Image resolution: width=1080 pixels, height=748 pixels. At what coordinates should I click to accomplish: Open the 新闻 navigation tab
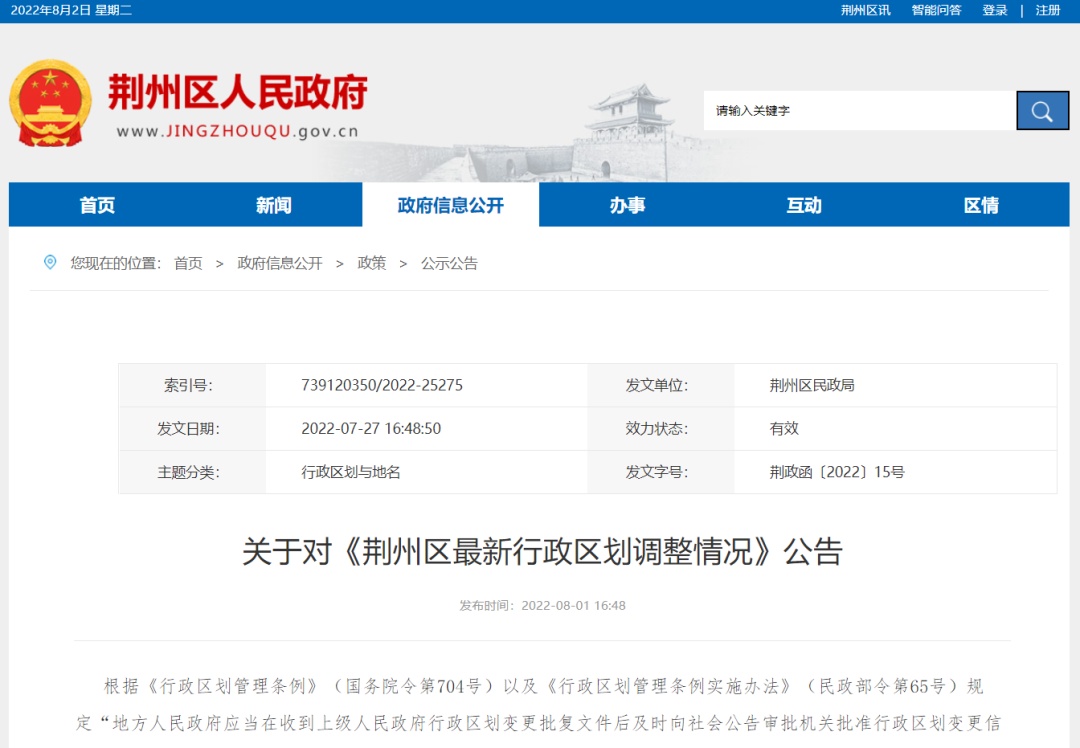[273, 205]
